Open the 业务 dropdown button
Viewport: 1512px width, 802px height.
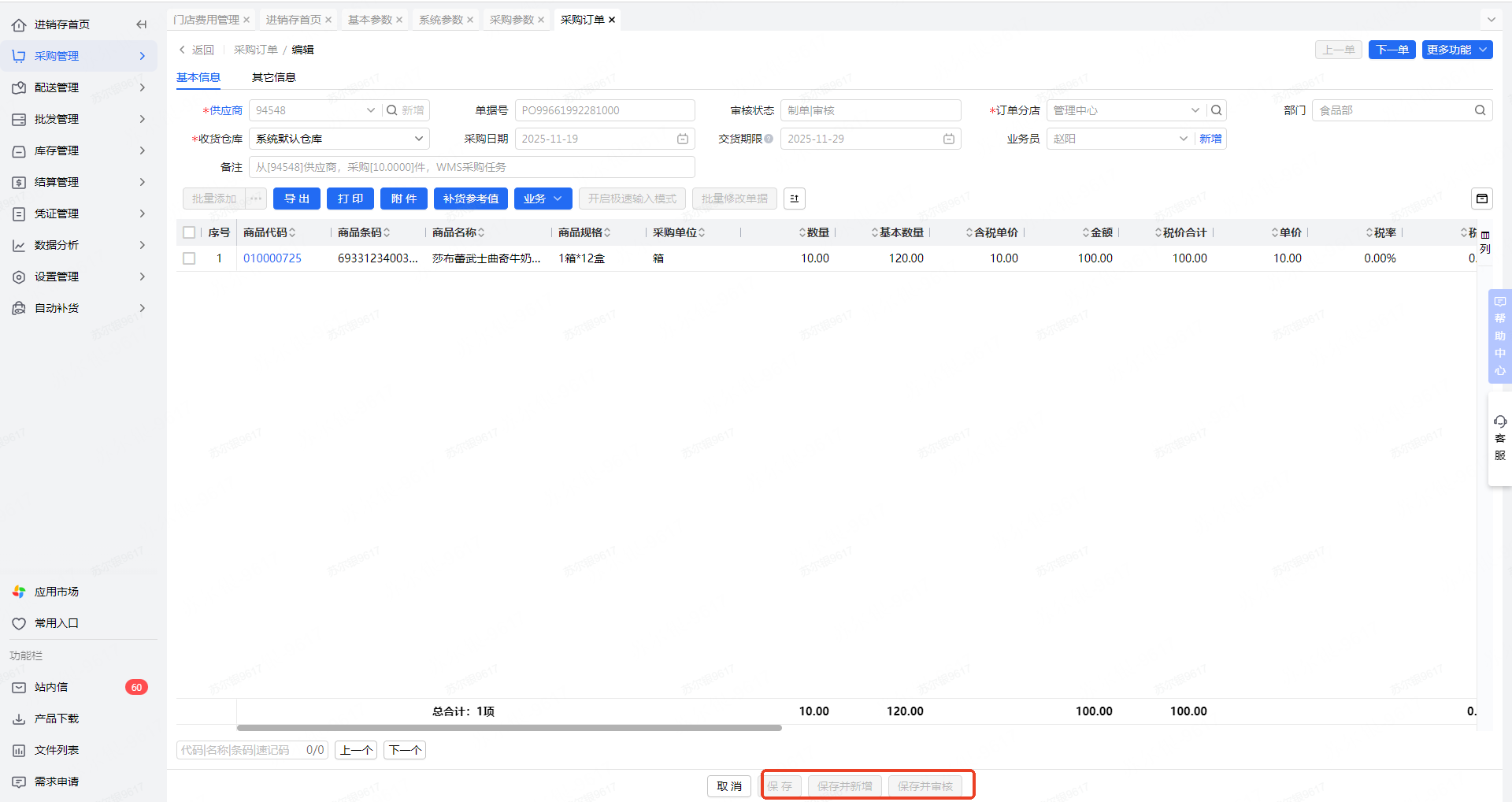(543, 199)
